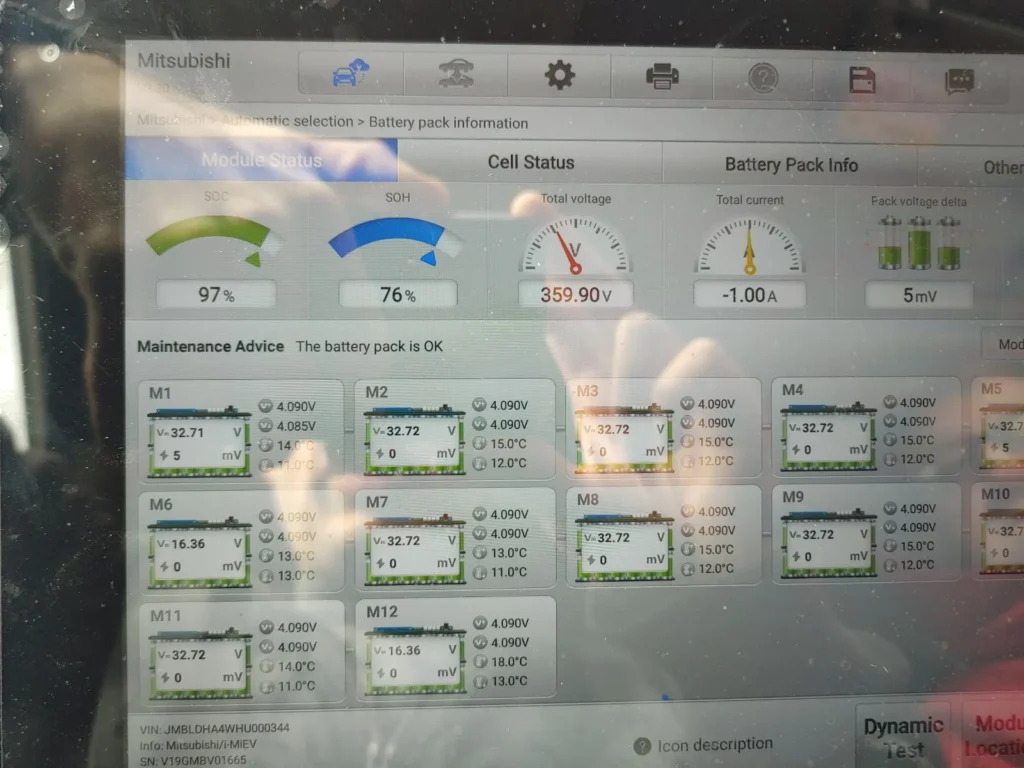
Task: Tap the partially visible Mod button
Action: click(1004, 344)
